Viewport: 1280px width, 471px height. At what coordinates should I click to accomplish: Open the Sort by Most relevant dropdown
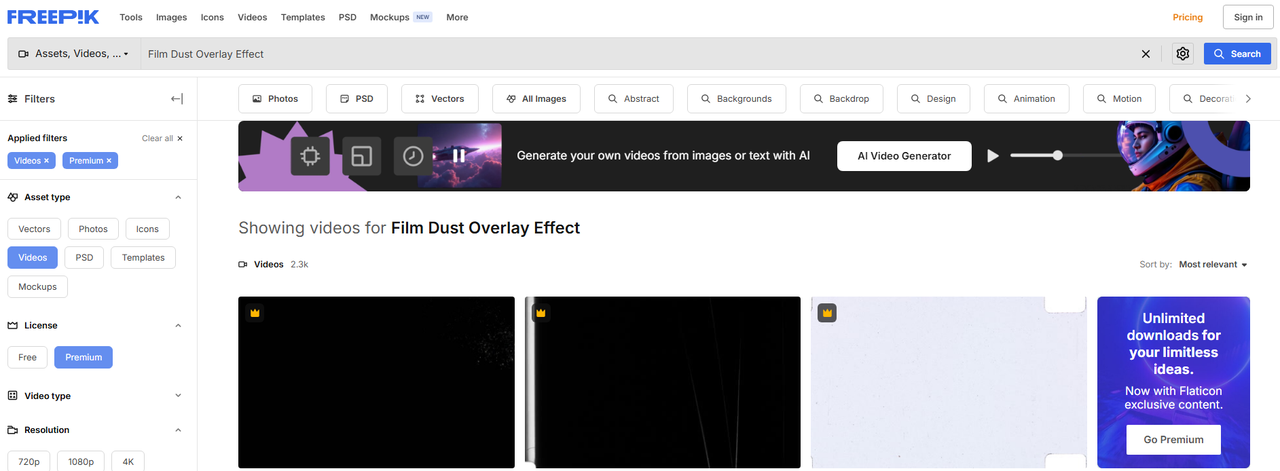pyautogui.click(x=1213, y=265)
